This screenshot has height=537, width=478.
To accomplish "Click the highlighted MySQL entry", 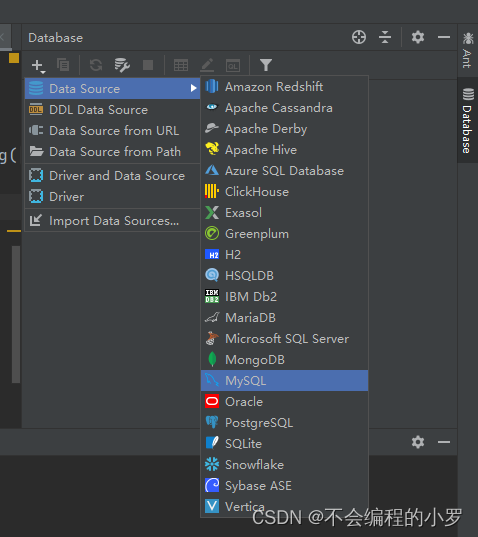I will coord(285,380).
